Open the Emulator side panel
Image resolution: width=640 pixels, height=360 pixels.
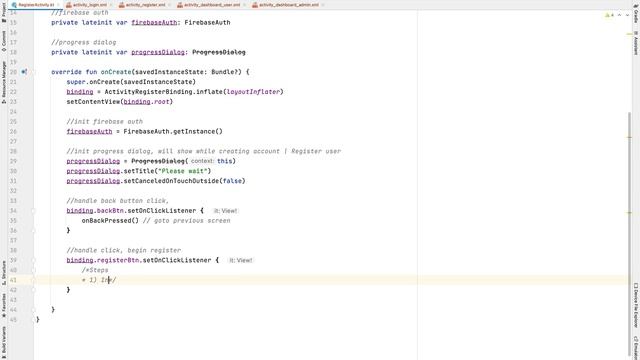pos(636,347)
